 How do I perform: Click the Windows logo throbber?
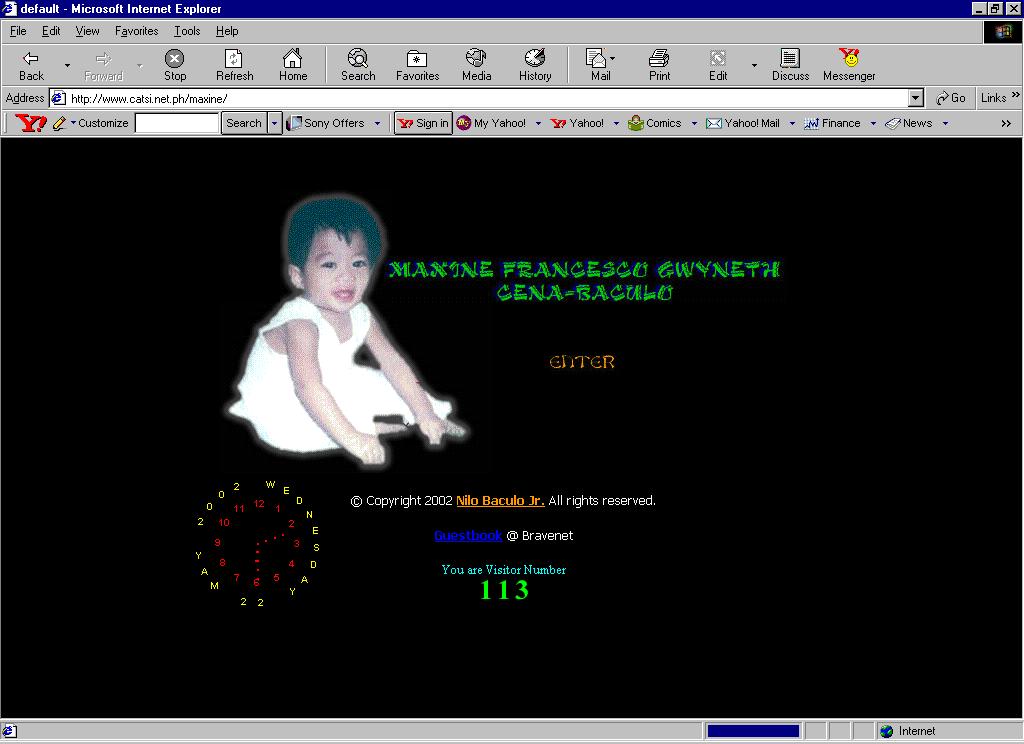(1002, 31)
